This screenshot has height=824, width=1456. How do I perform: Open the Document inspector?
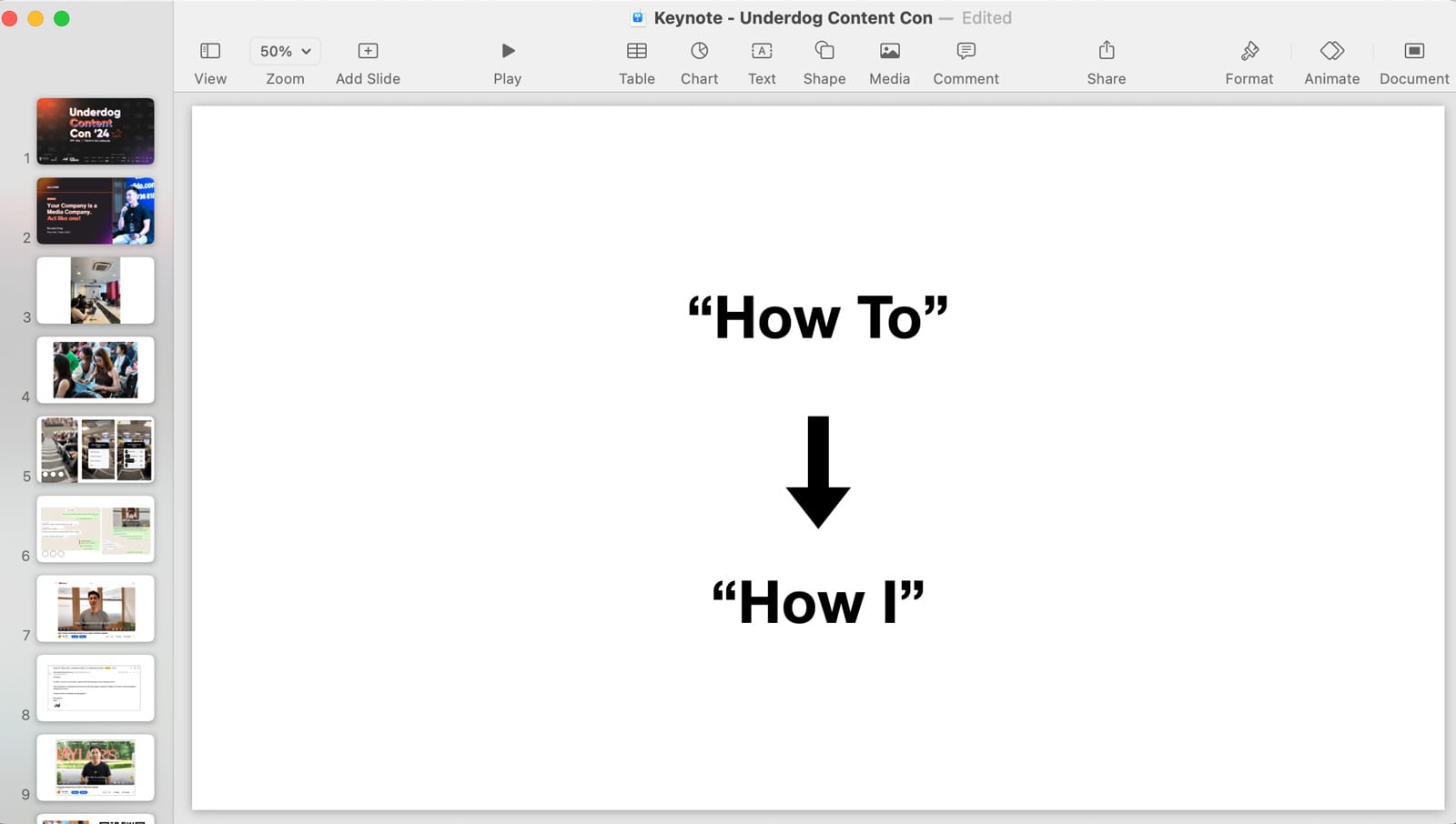tap(1414, 51)
